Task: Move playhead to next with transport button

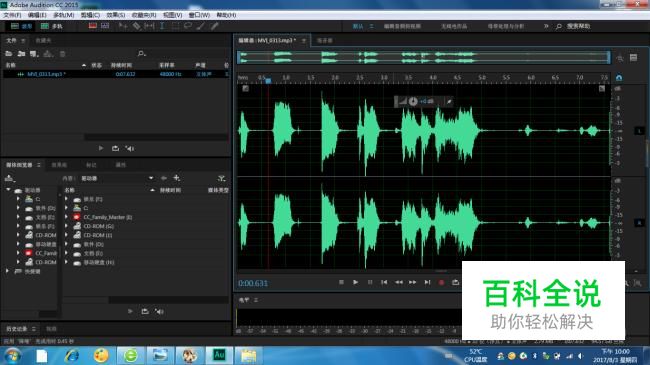Action: click(427, 282)
